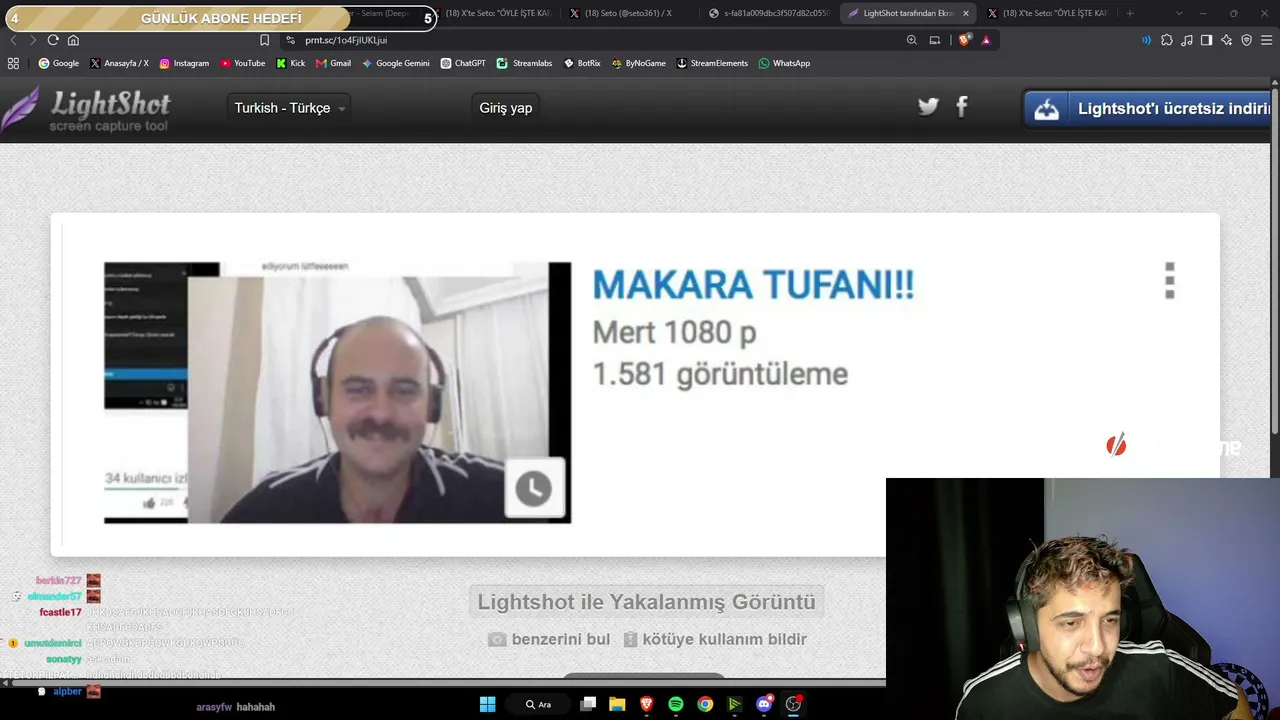1280x720 pixels.
Task: Open OBS Studio from the taskbar
Action: 793,704
